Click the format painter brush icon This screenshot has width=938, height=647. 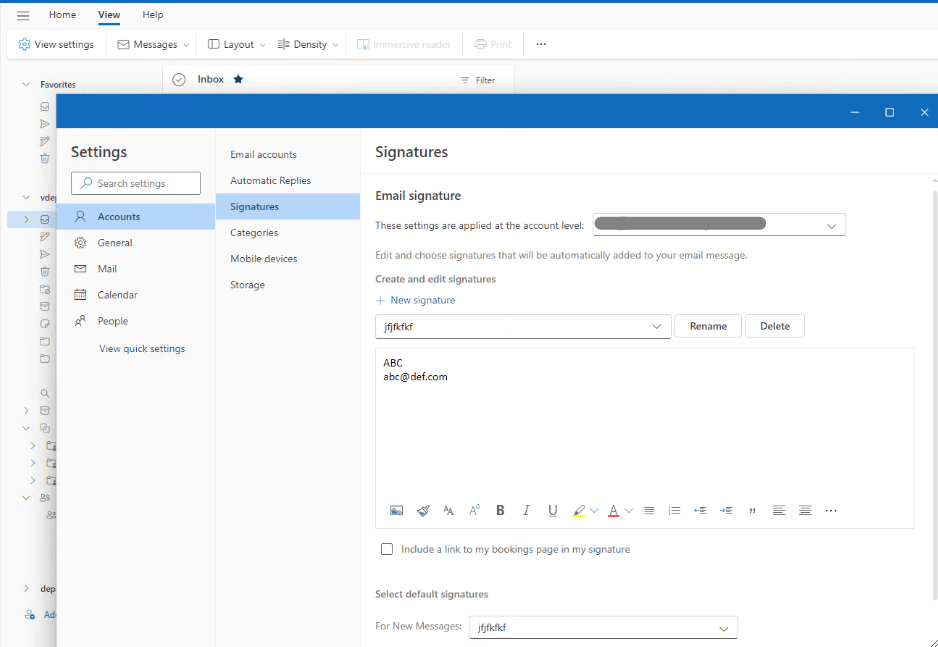(423, 511)
